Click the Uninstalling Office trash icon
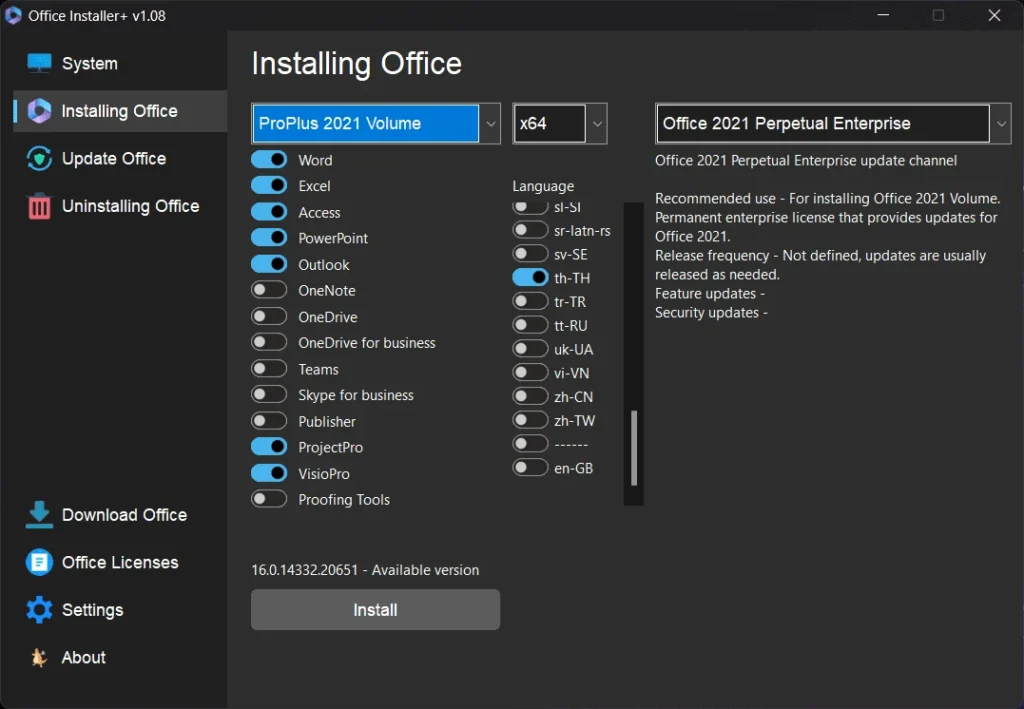Viewport: 1024px width, 709px height. pos(39,207)
